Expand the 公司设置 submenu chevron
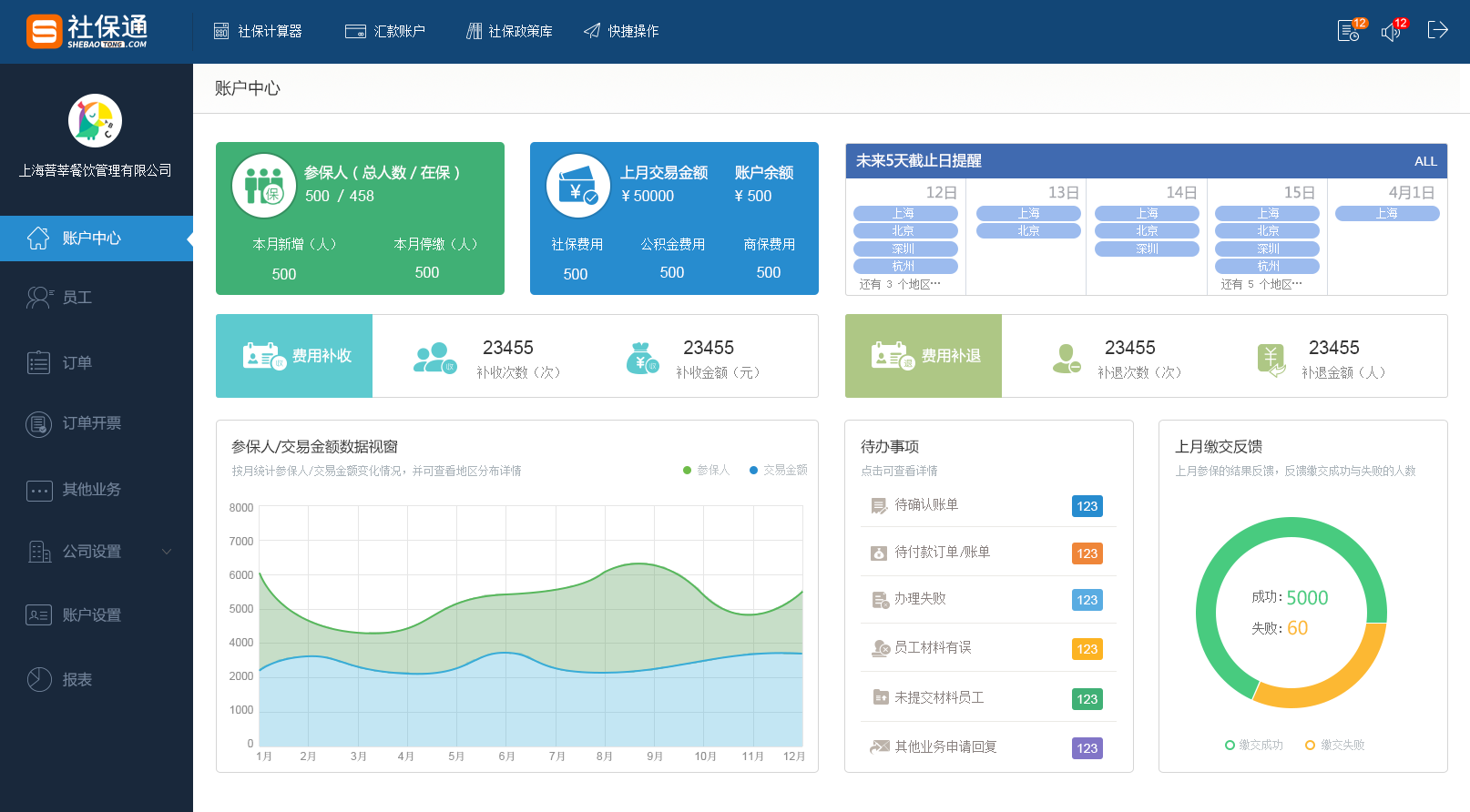Image resolution: width=1470 pixels, height=812 pixels. pos(167,551)
